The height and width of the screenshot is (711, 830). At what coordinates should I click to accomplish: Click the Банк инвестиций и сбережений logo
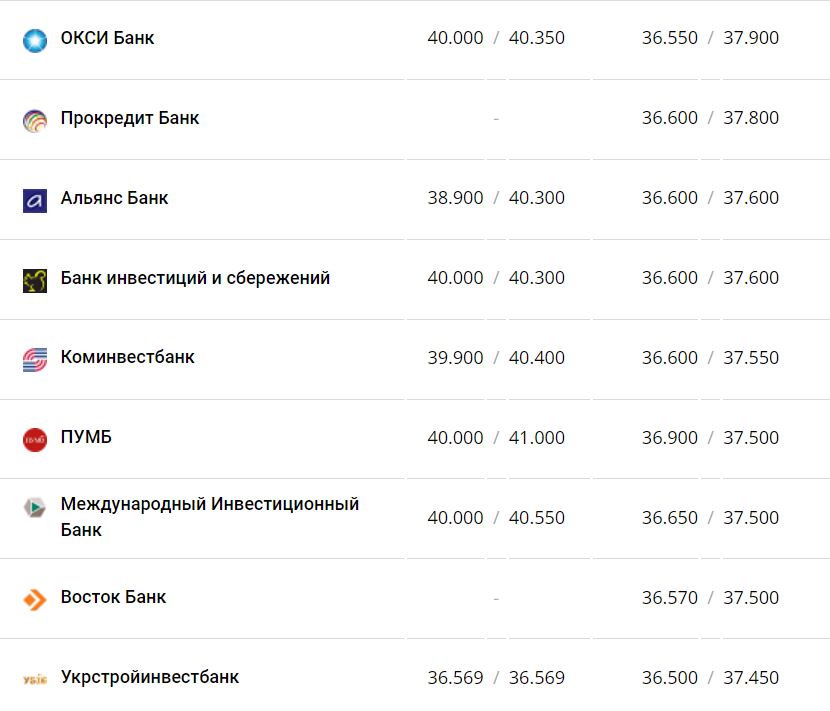(35, 280)
